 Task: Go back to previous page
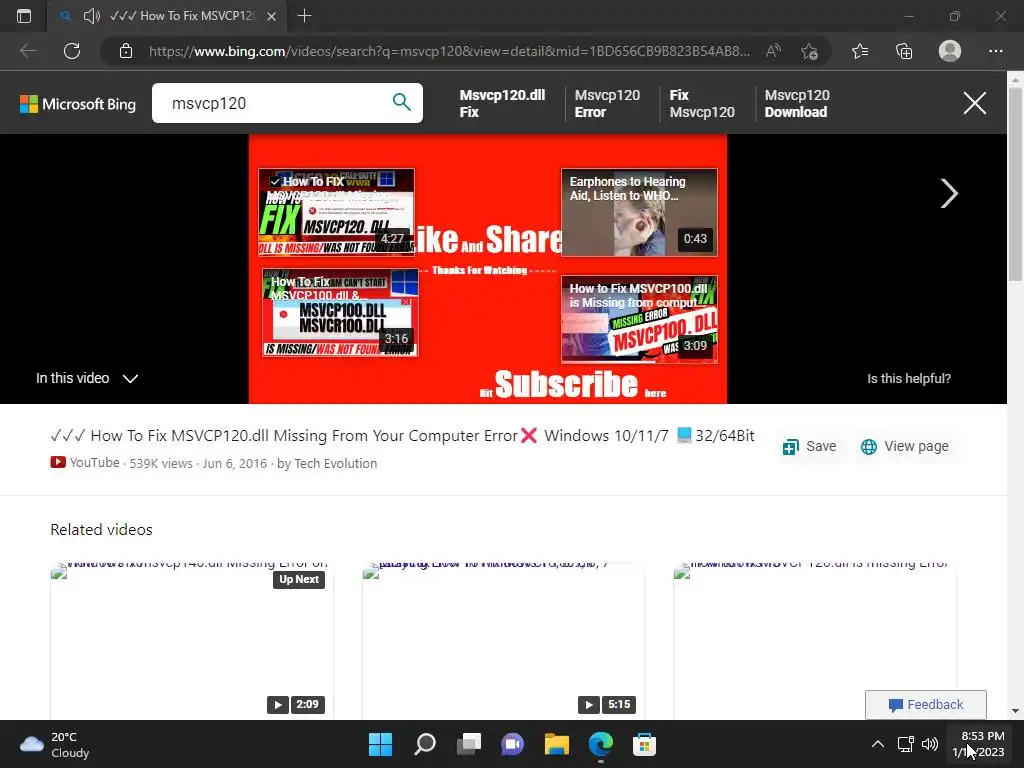pos(27,51)
